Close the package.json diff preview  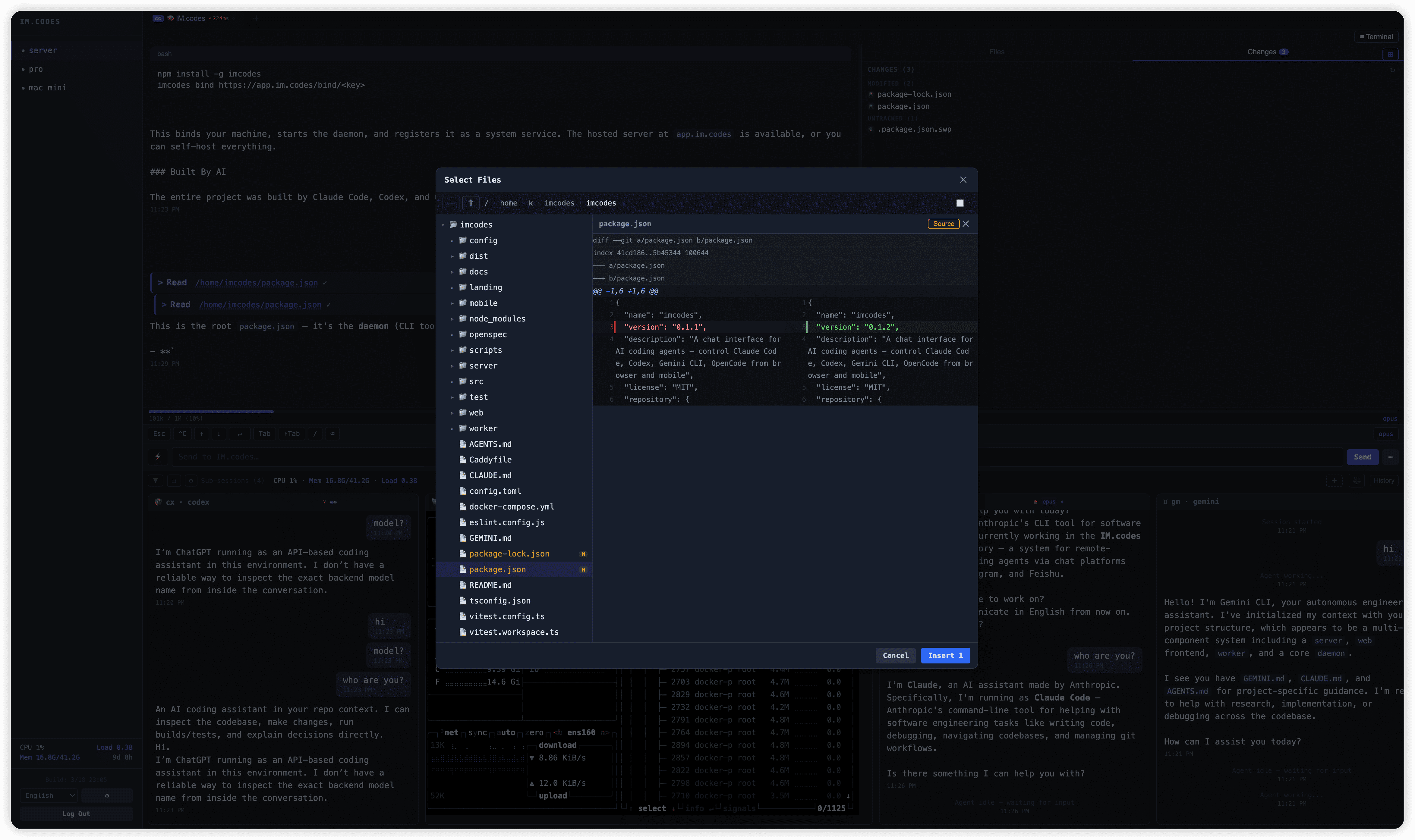(966, 224)
